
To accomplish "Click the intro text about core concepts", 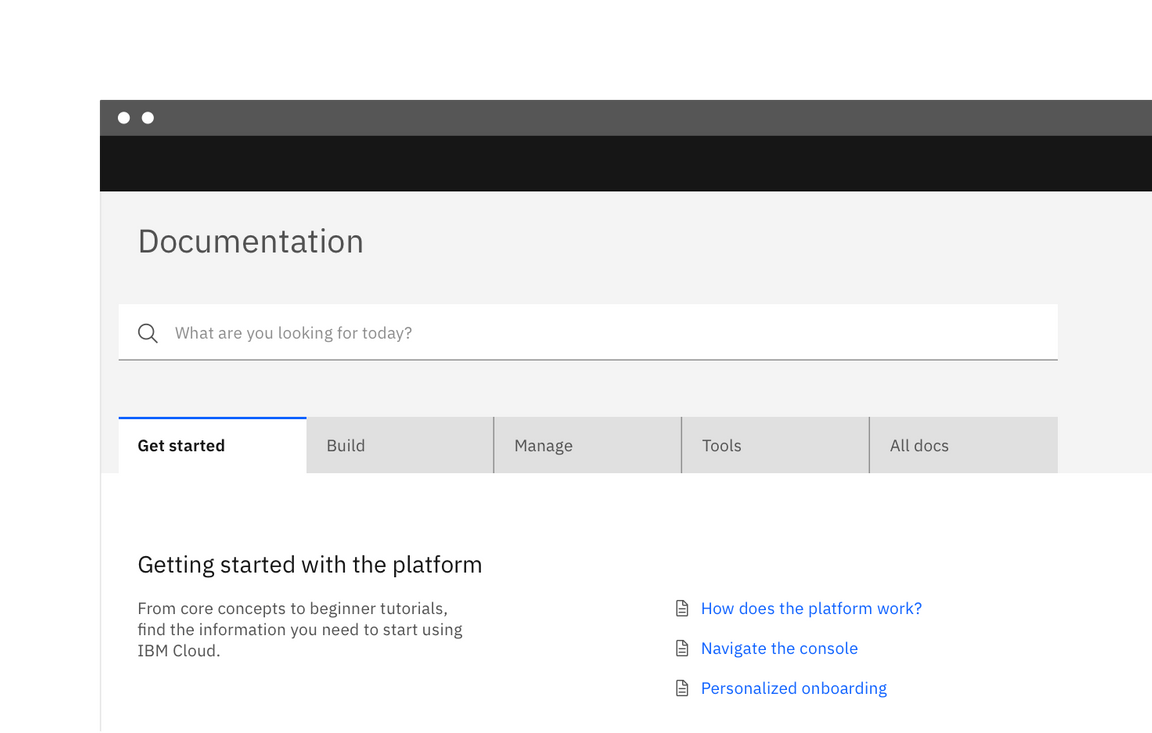I will tap(300, 629).
